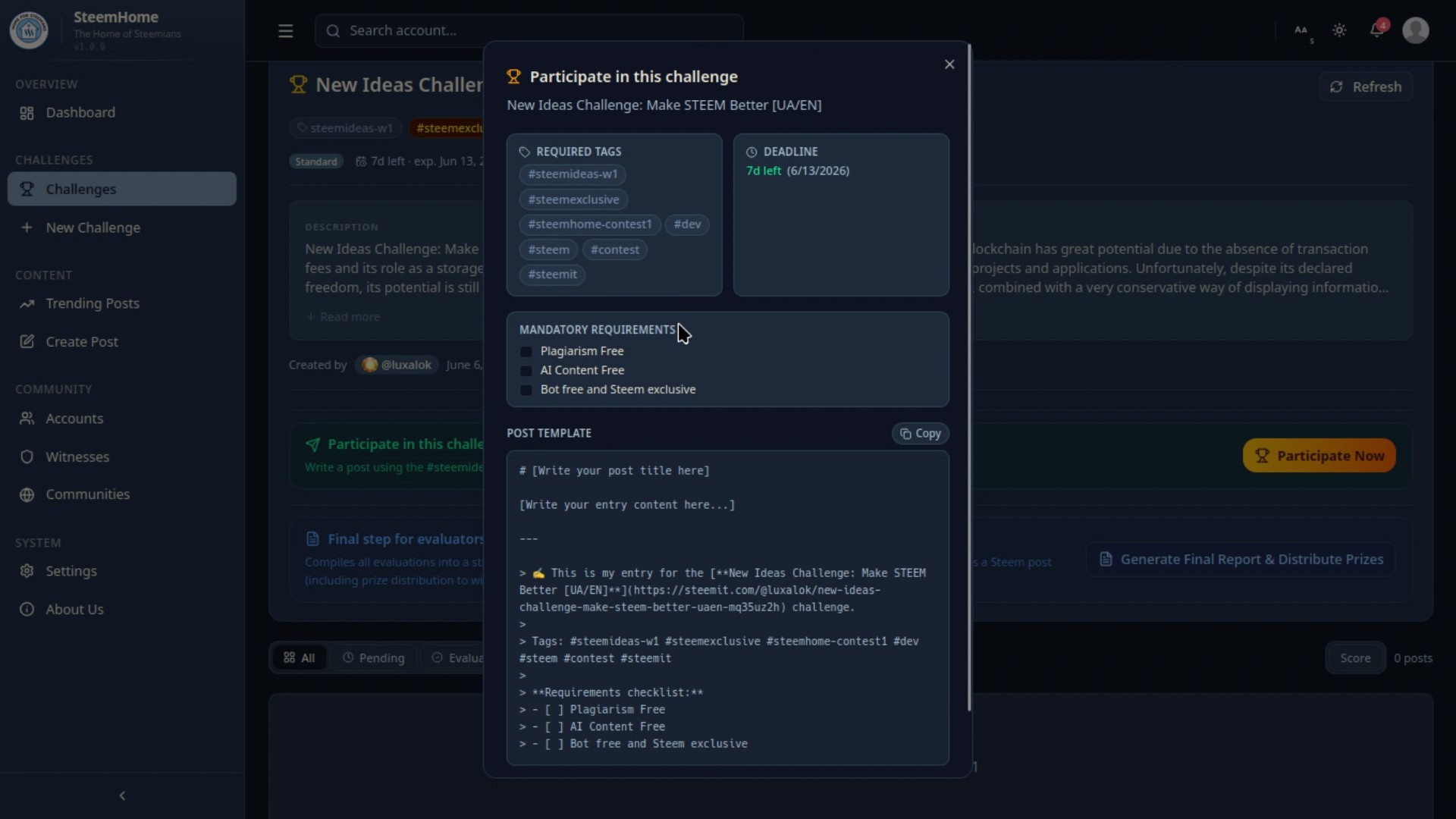The height and width of the screenshot is (819, 1456).
Task: Open the user avatar menu
Action: (x=1416, y=30)
